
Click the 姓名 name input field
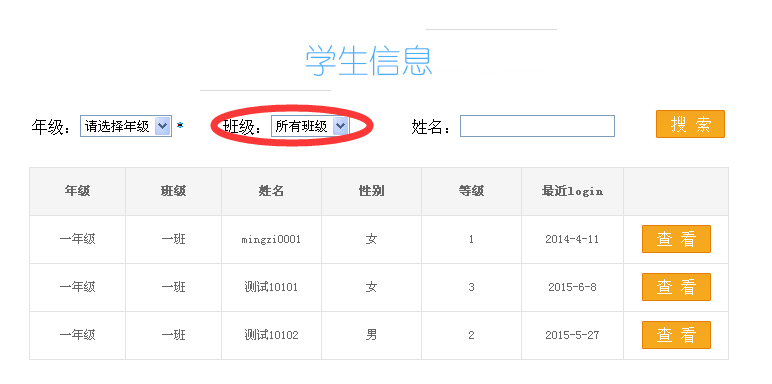(537, 126)
